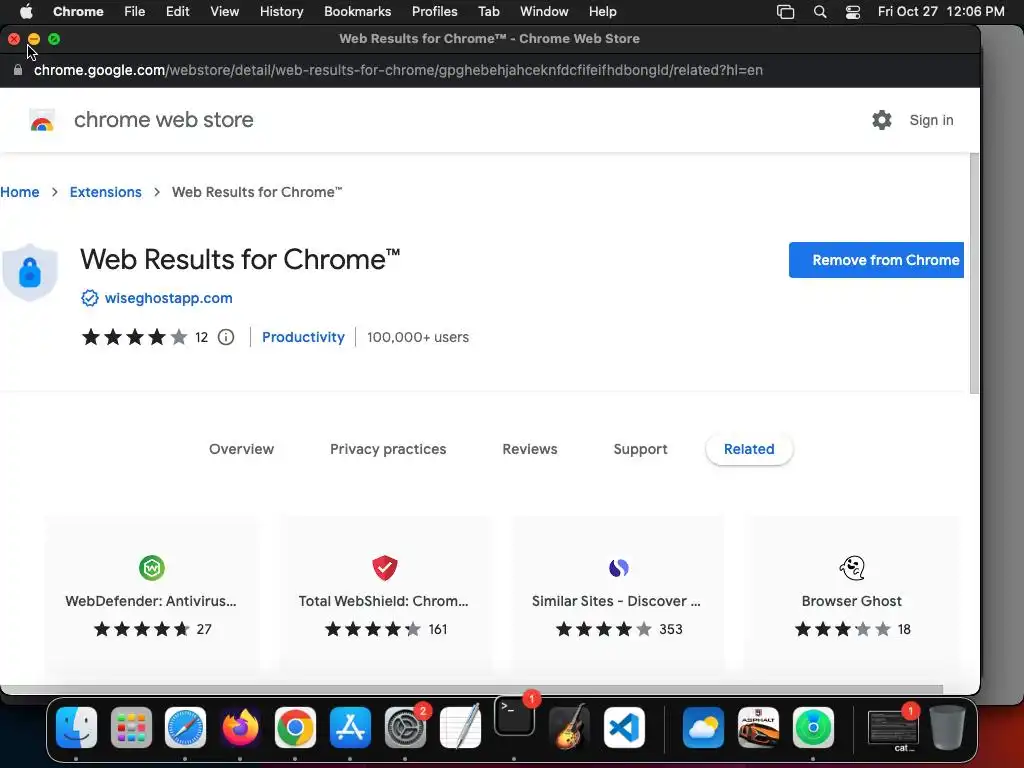Click the Web Results shield lock icon
The width and height of the screenshot is (1024, 768).
pos(29,272)
